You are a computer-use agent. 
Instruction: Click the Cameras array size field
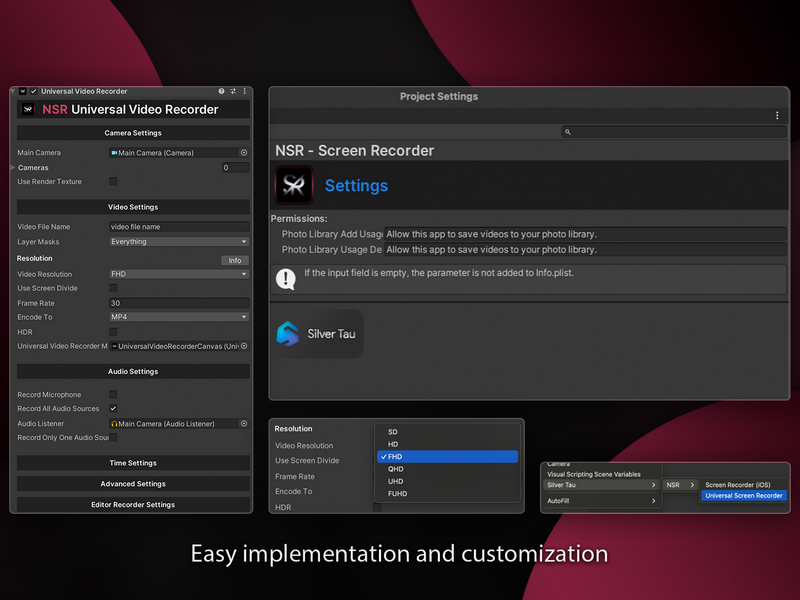235,167
